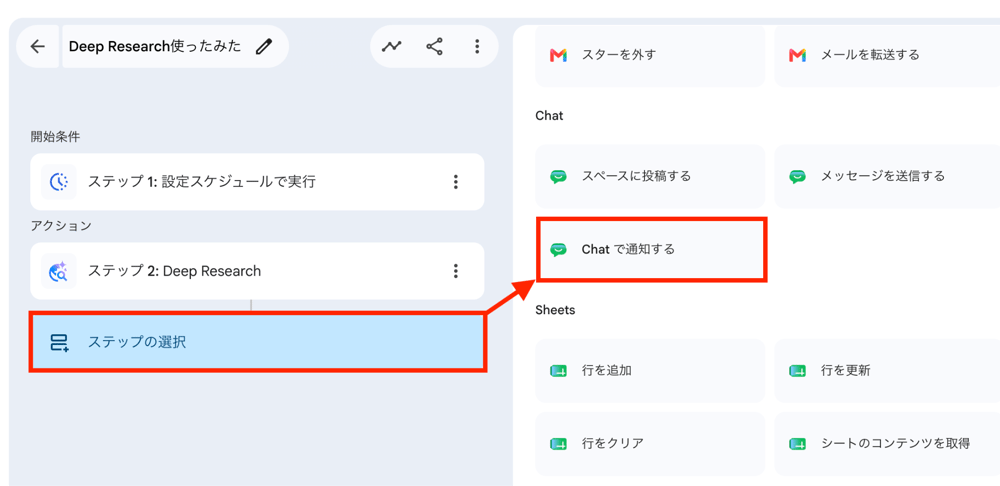Viewport: 1000px width, 486px height.
Task: Select Step 1 設定スケジュールで実行 card
Action: tap(257, 182)
